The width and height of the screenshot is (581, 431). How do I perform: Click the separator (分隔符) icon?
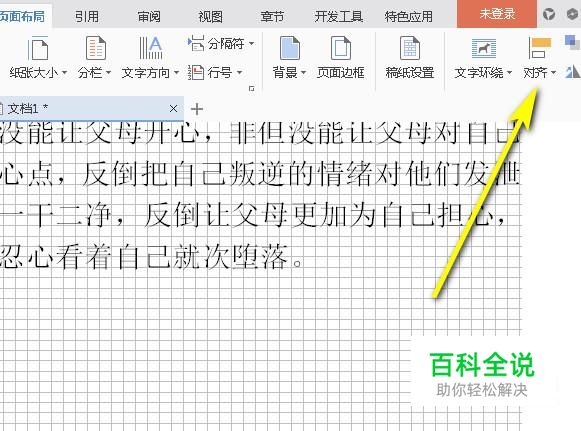point(196,43)
